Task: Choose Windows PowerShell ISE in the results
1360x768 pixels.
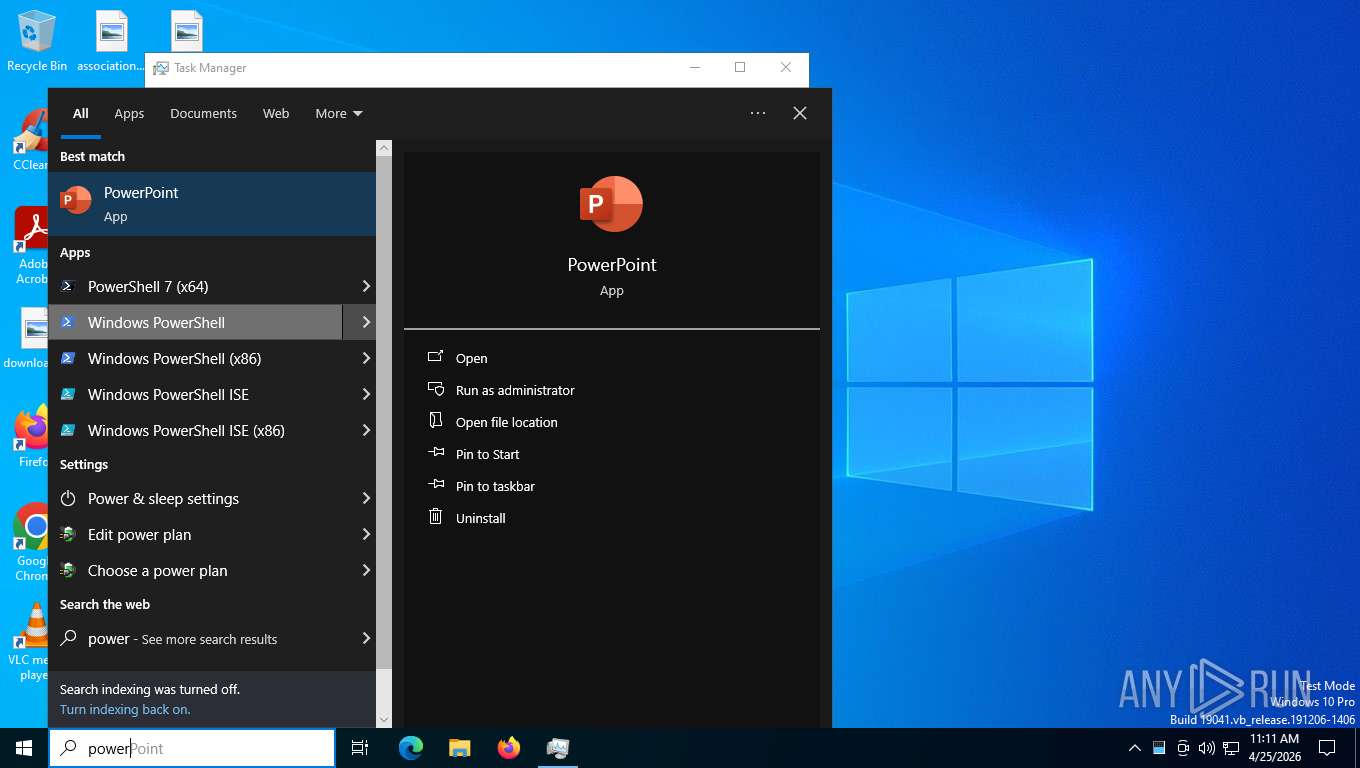Action: pyautogui.click(x=195, y=394)
